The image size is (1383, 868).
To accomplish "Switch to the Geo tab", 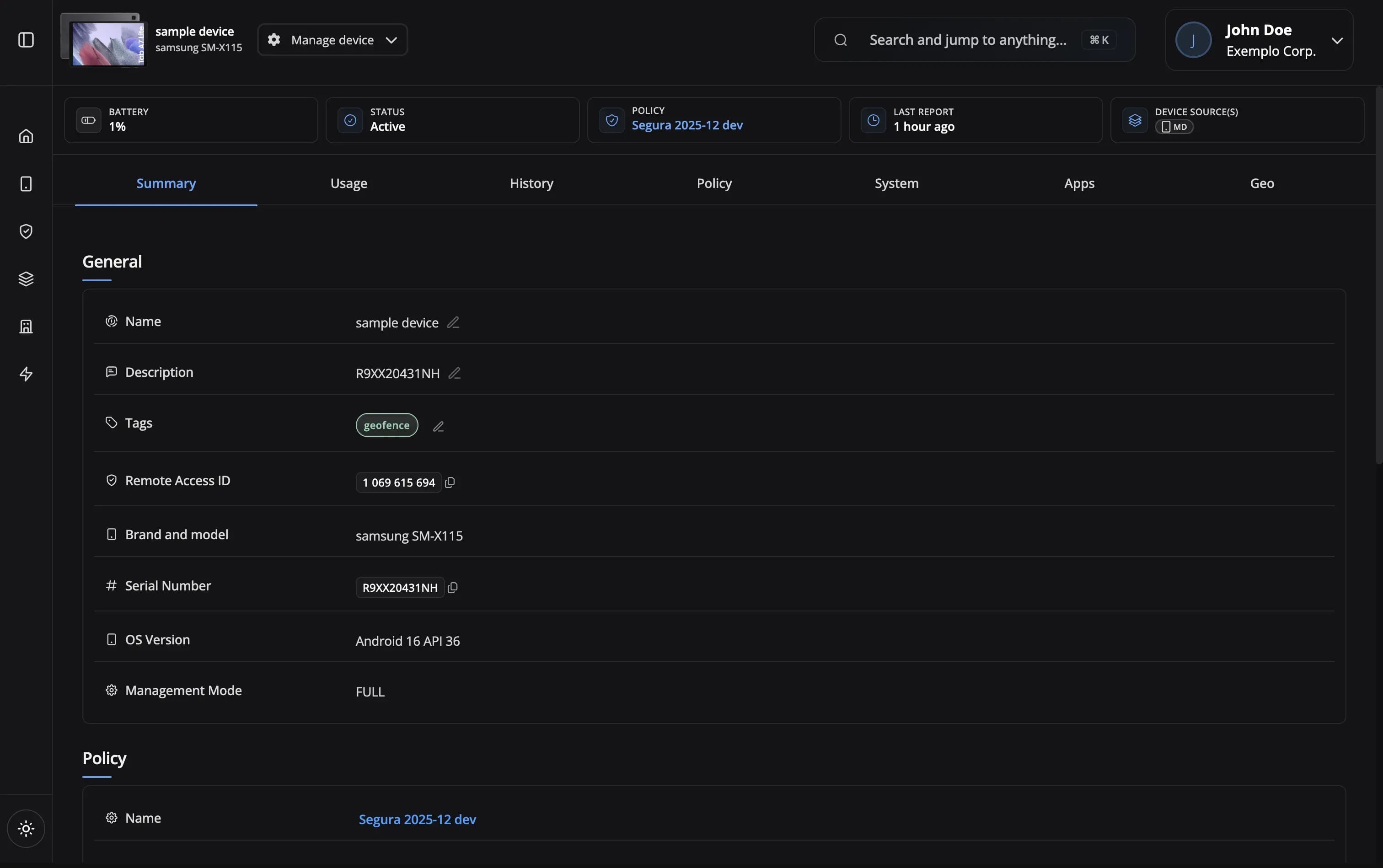I will pyautogui.click(x=1261, y=183).
